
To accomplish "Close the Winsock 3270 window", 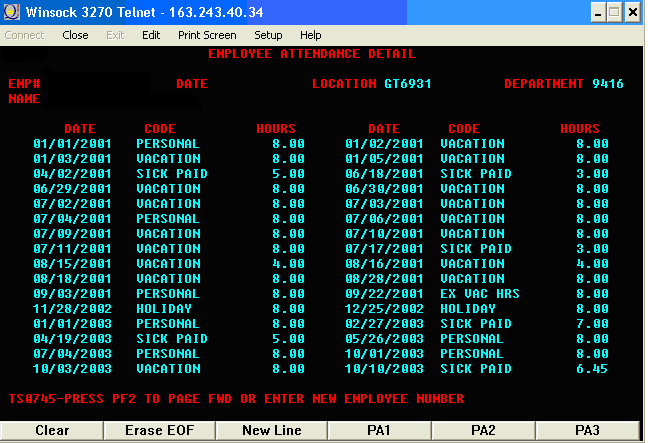I will pyautogui.click(x=634, y=12).
